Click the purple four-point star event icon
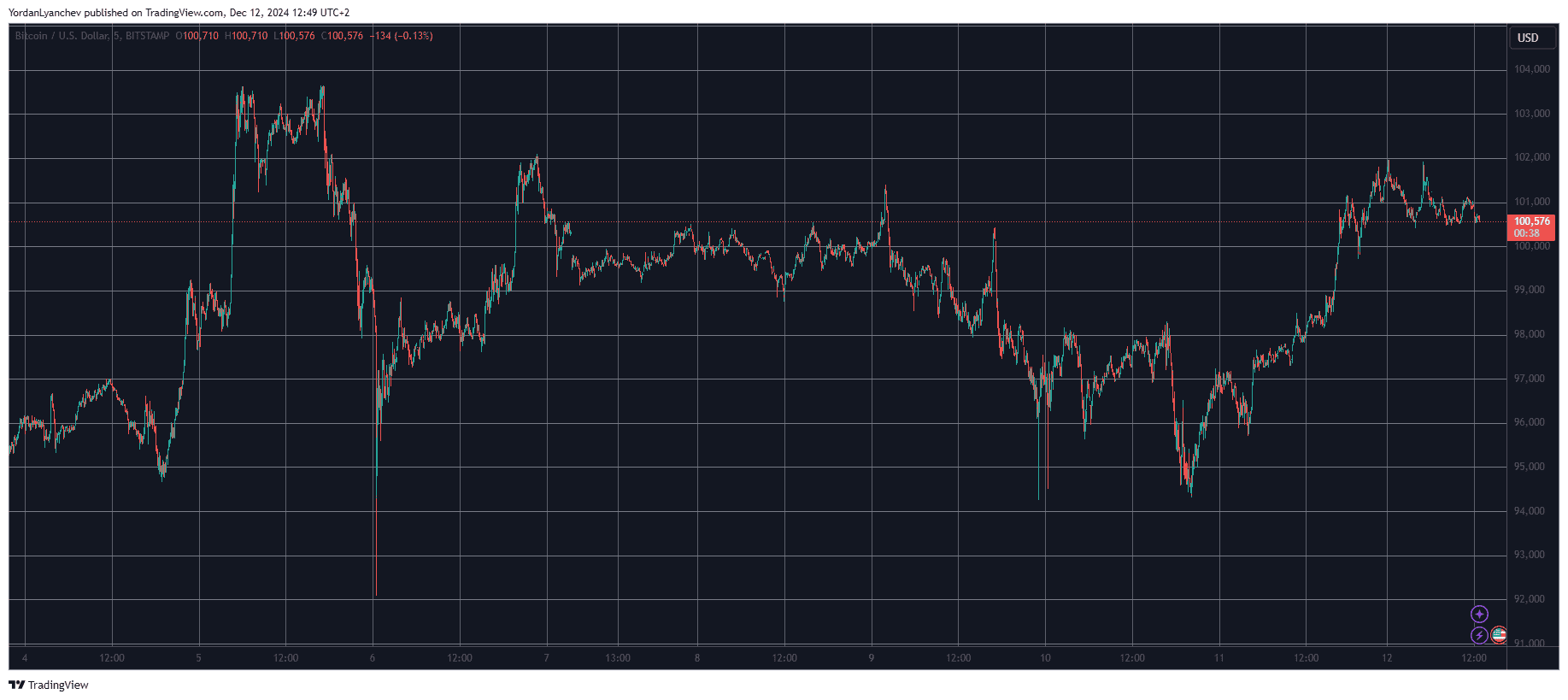Image resolution: width=1568 pixels, height=700 pixels. [x=1479, y=615]
